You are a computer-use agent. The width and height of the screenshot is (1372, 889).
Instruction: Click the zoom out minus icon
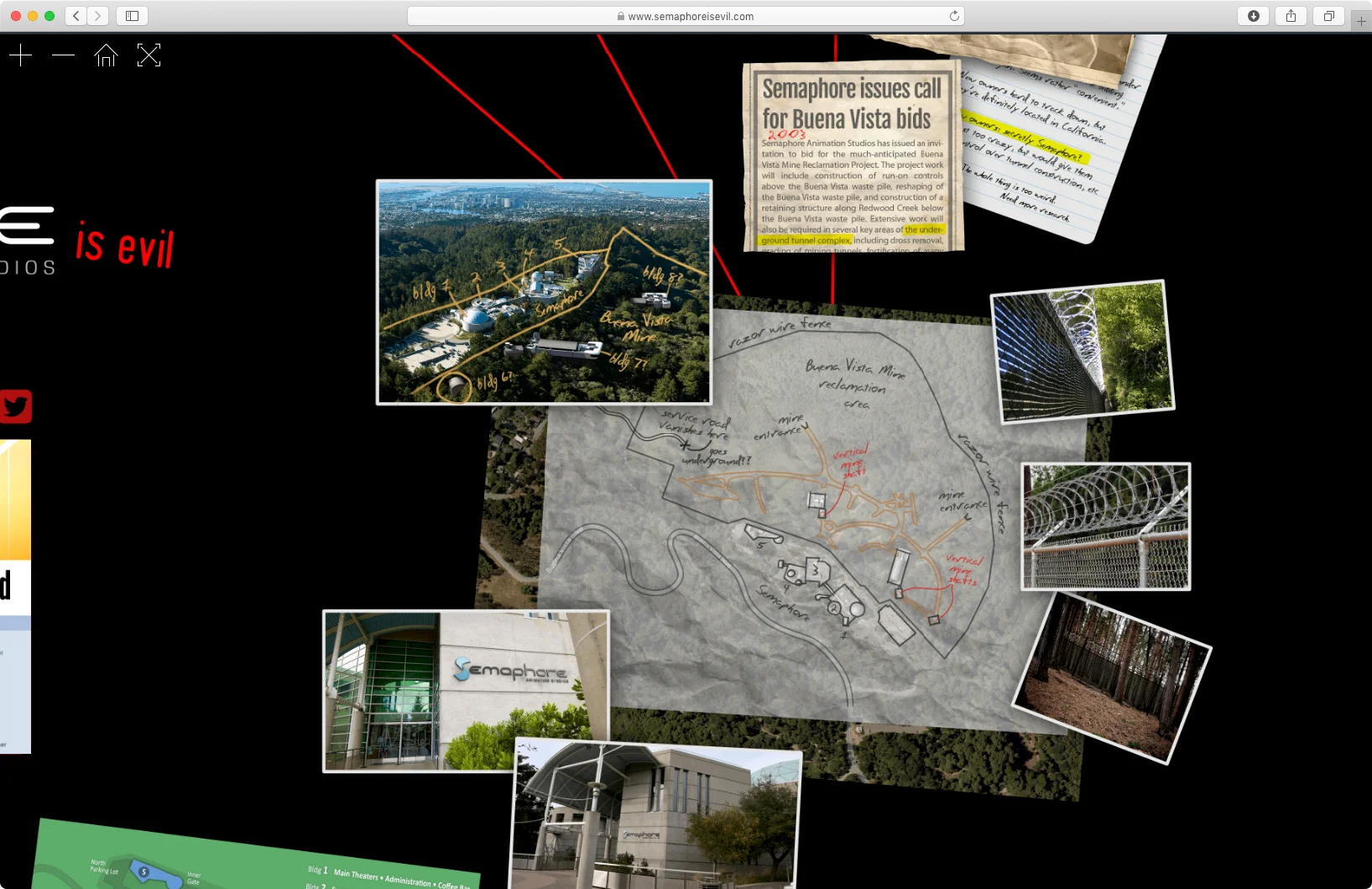coord(63,55)
